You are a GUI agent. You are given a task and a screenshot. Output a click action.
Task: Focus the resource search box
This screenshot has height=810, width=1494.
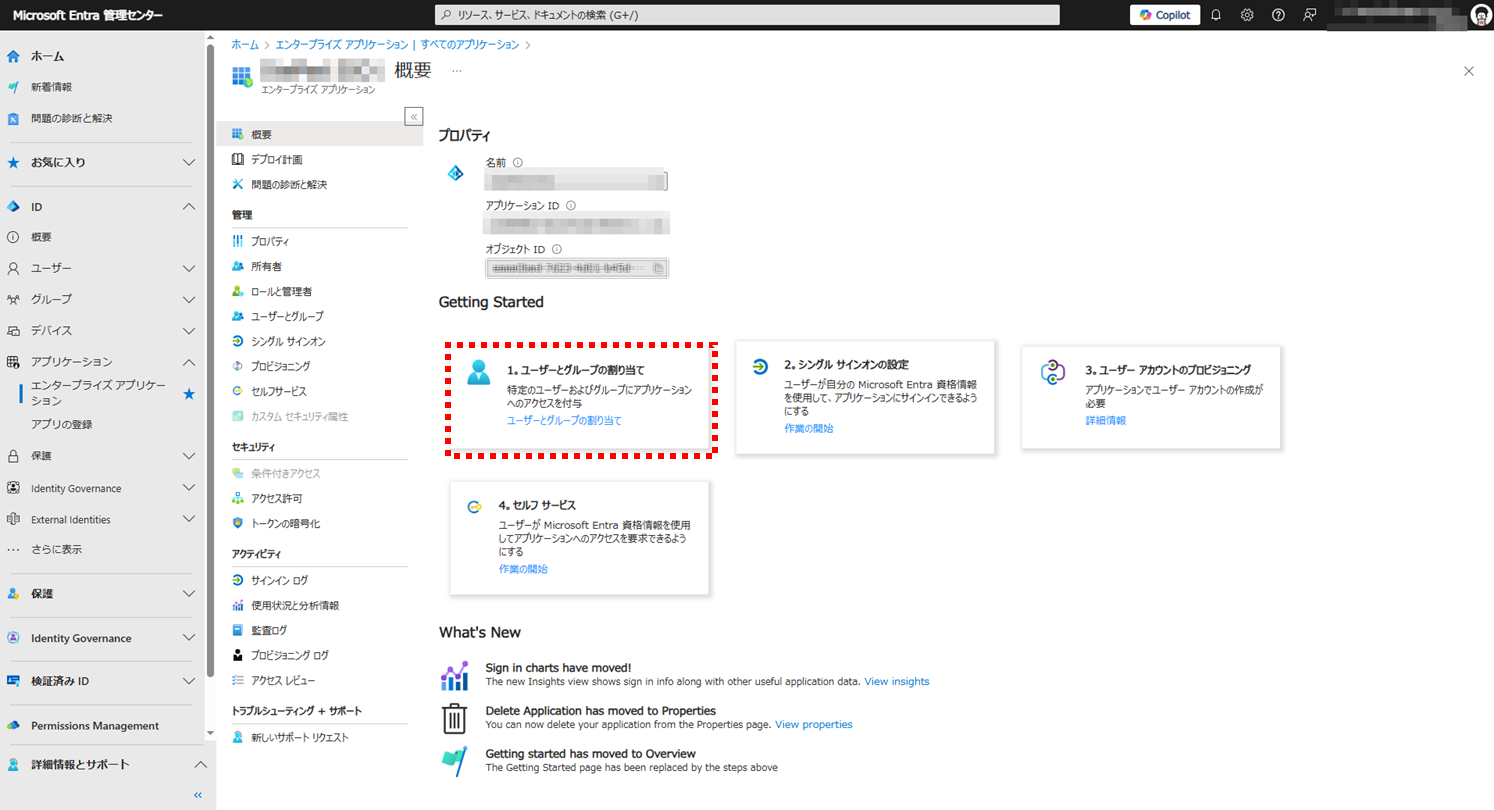point(747,15)
